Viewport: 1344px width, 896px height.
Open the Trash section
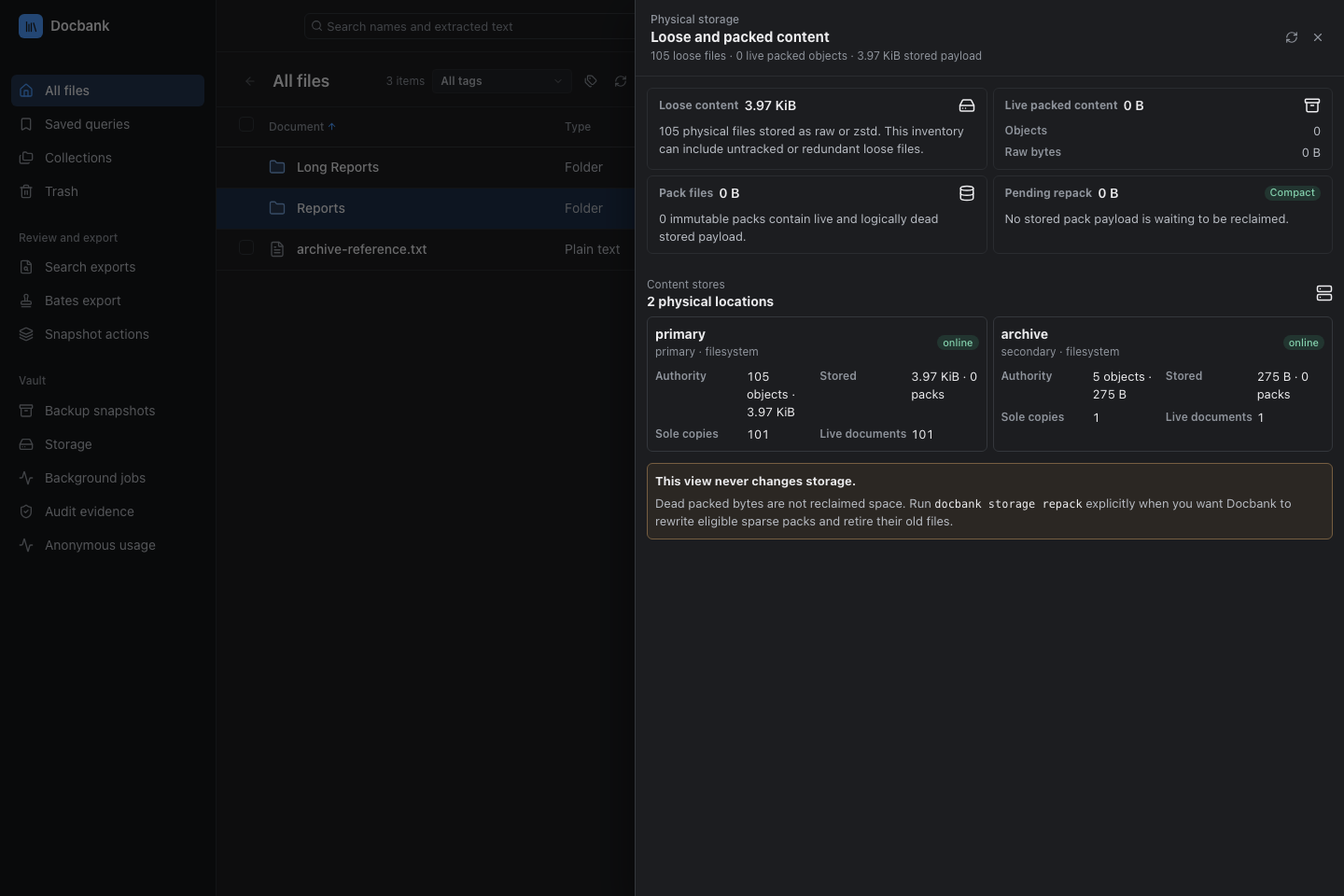[107, 191]
